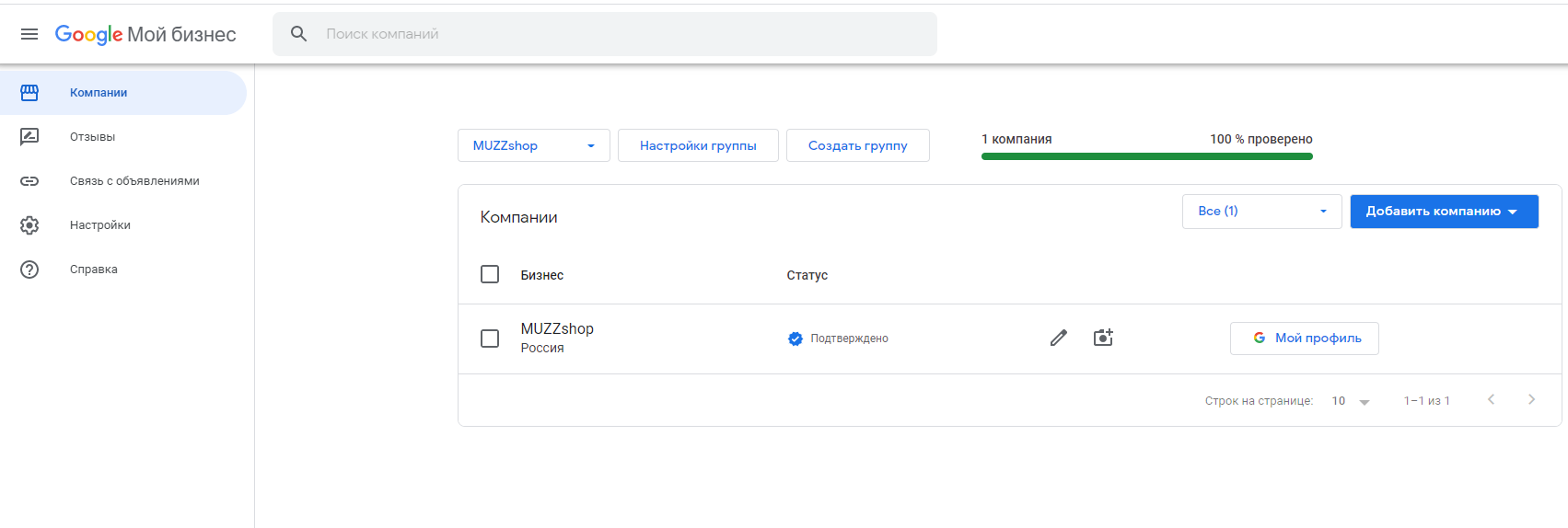Click the search magnifier icon
Viewport: 1568px width, 528px height.
[298, 34]
